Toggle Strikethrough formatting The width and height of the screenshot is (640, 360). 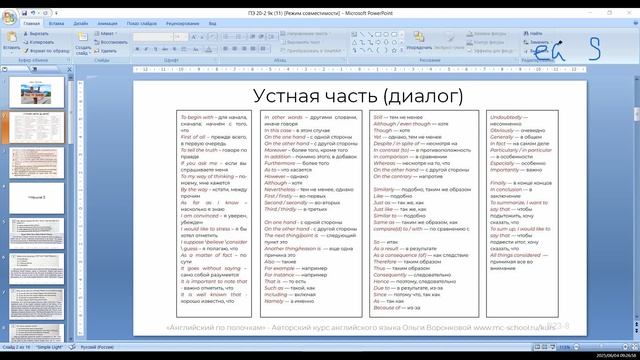164,49
